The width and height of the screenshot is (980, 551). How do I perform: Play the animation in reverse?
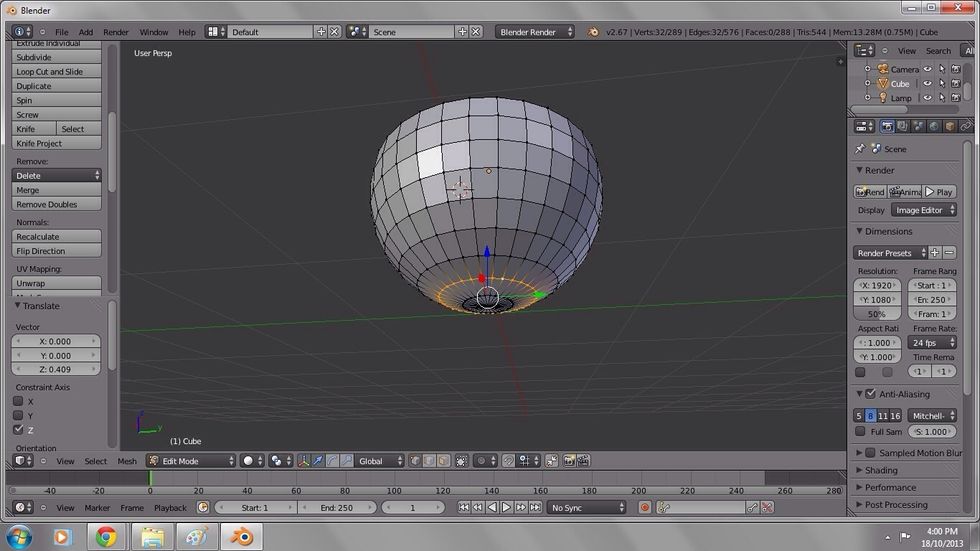click(x=492, y=508)
